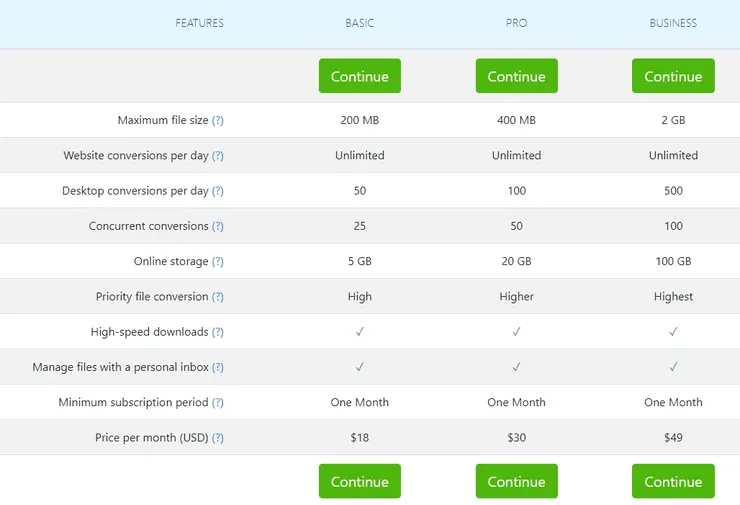This screenshot has height=505, width=740.
Task: Click the '25' concurrent conversions value
Action: 360,226
